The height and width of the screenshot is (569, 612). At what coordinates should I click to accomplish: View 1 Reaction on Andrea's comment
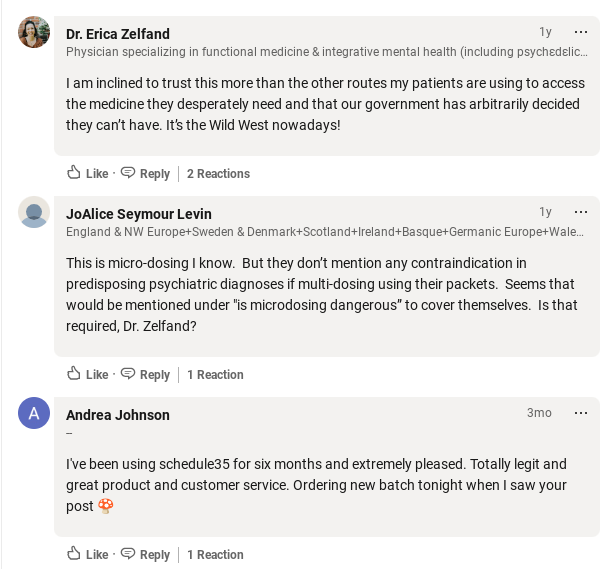click(215, 555)
